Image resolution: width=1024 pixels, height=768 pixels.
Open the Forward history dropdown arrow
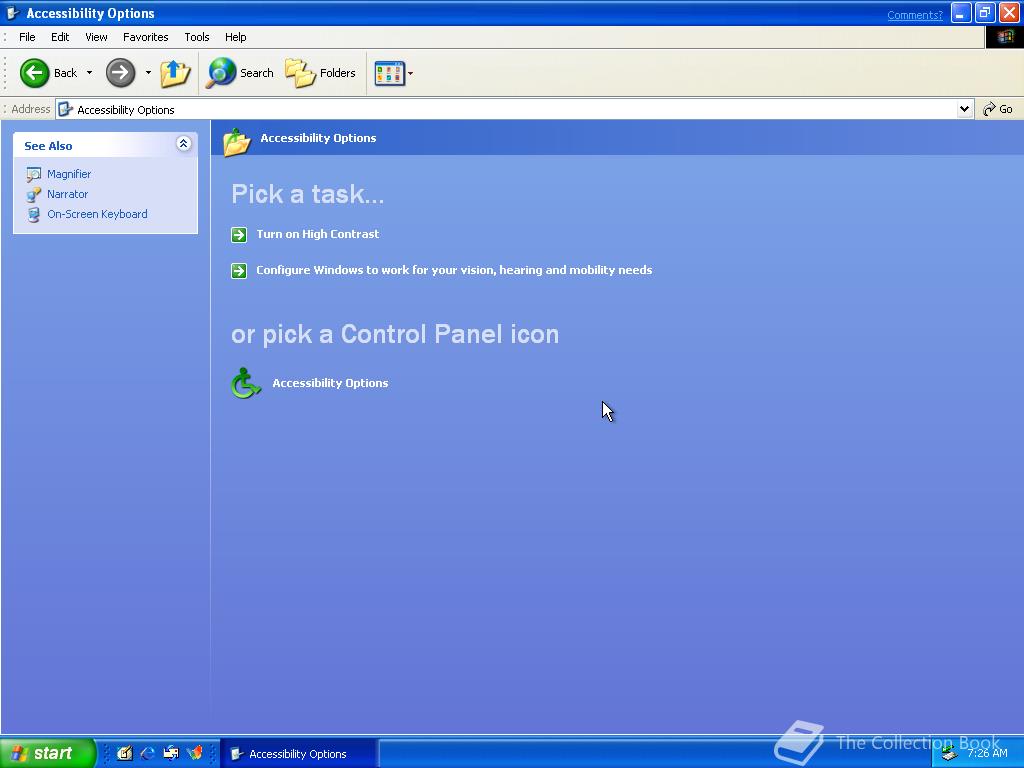(x=148, y=72)
